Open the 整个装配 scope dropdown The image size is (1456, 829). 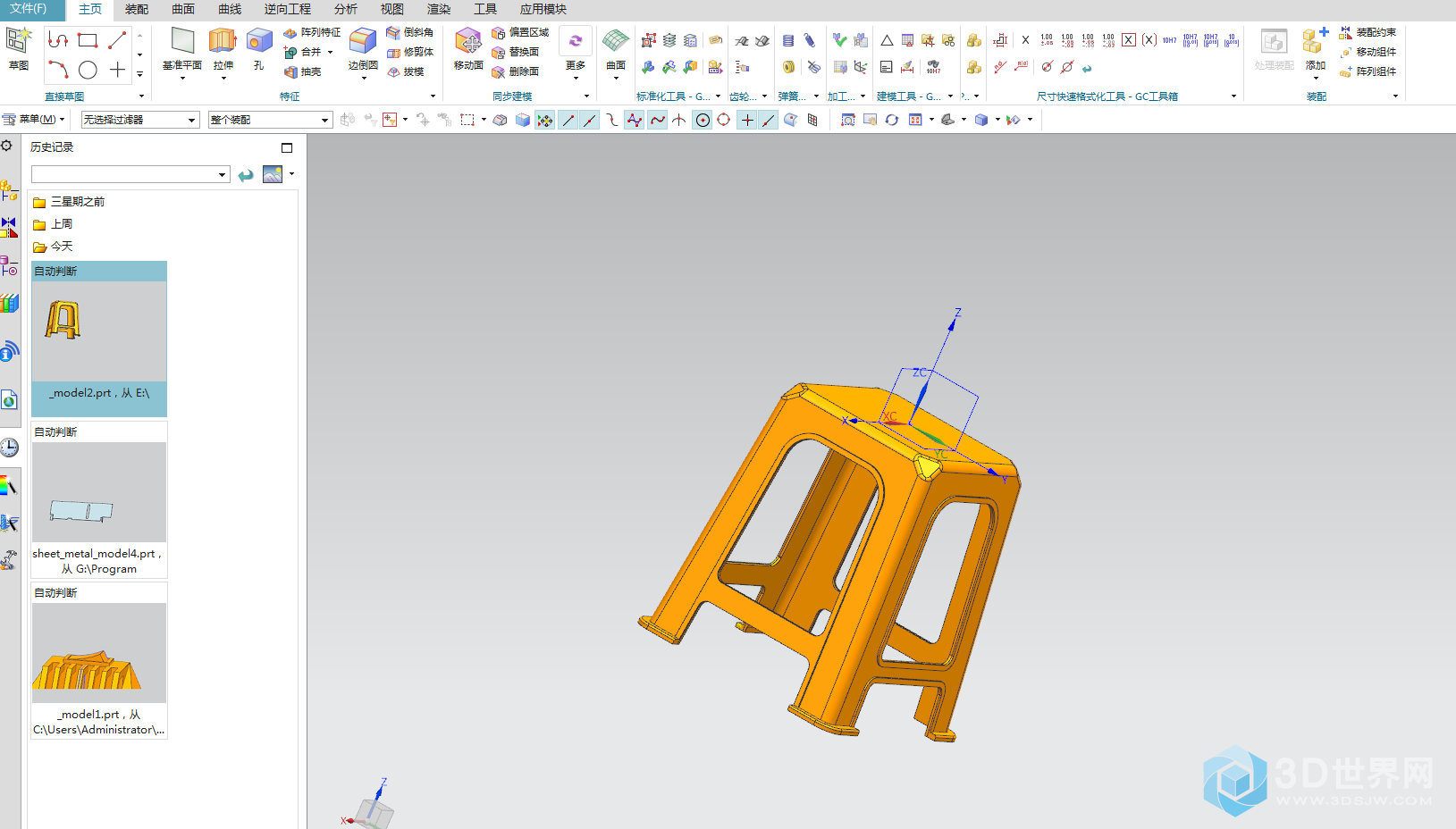click(x=270, y=119)
